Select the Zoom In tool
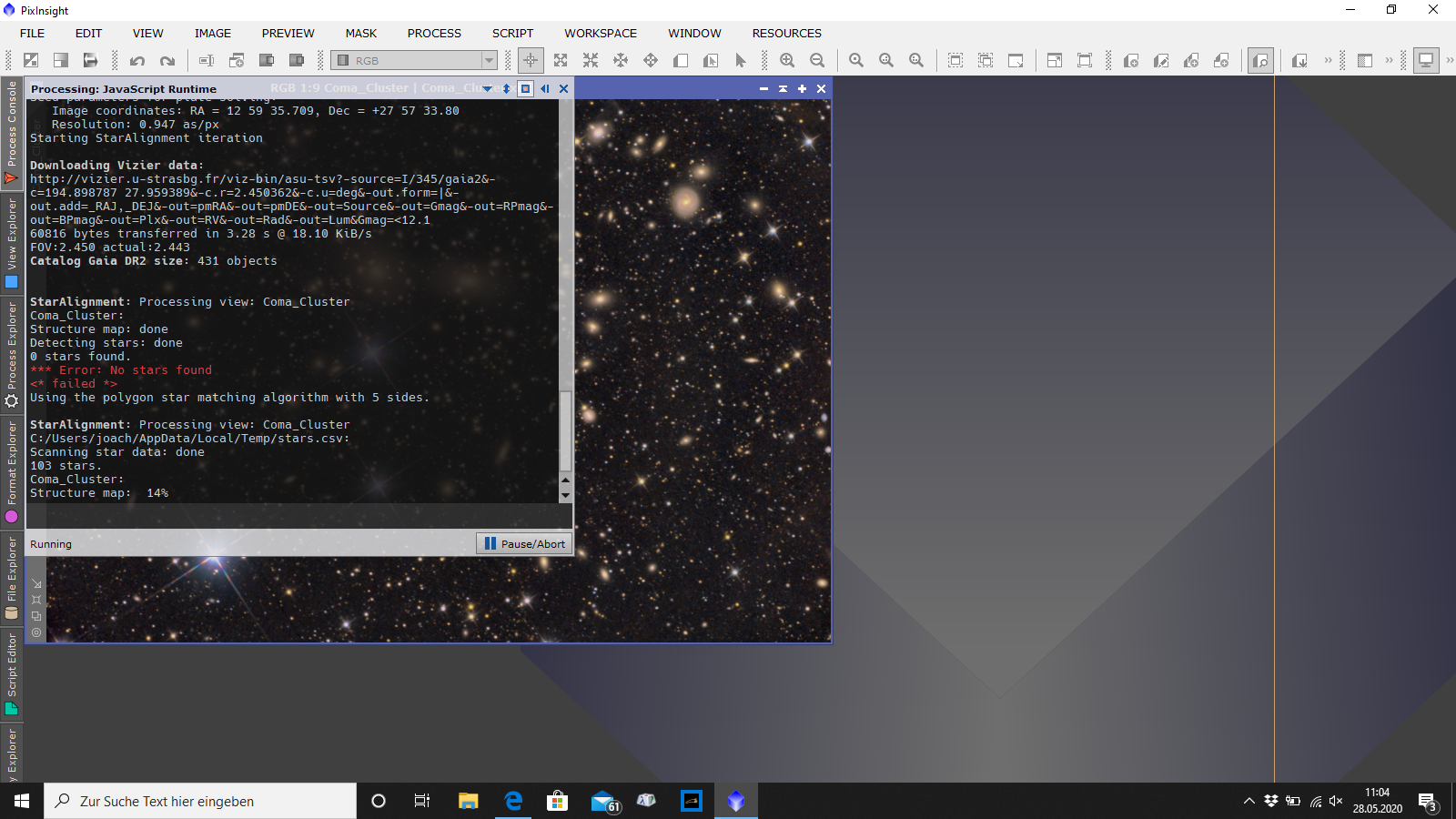 pyautogui.click(x=787, y=60)
